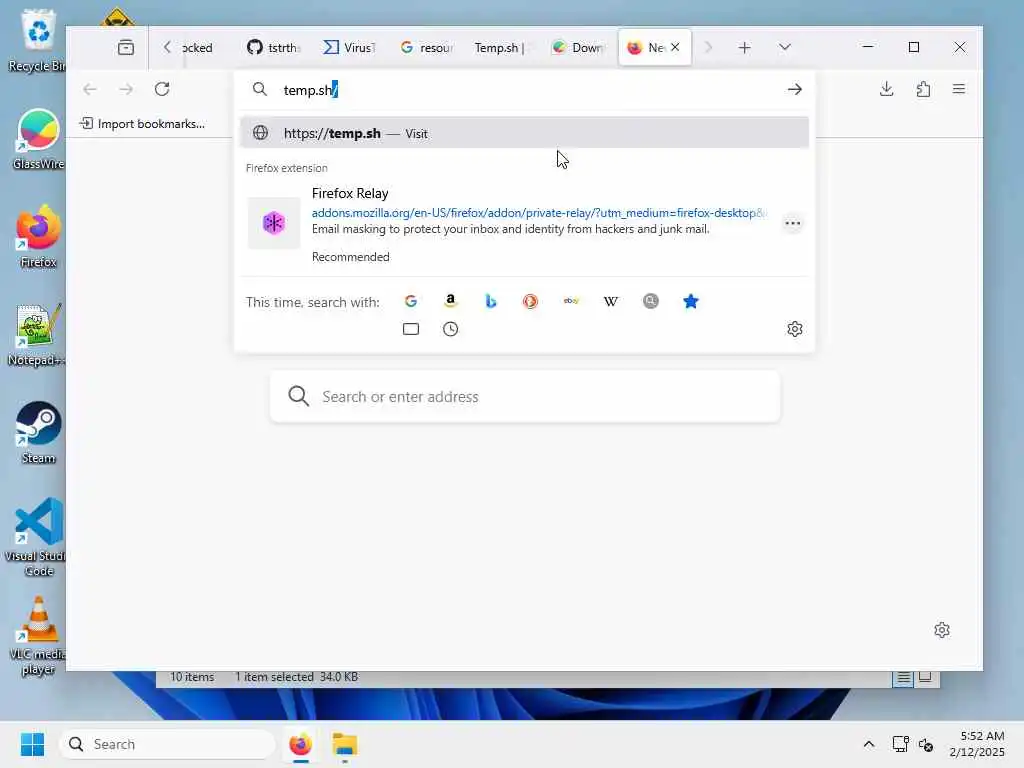
Task: Search this time with Google
Action: click(x=411, y=301)
